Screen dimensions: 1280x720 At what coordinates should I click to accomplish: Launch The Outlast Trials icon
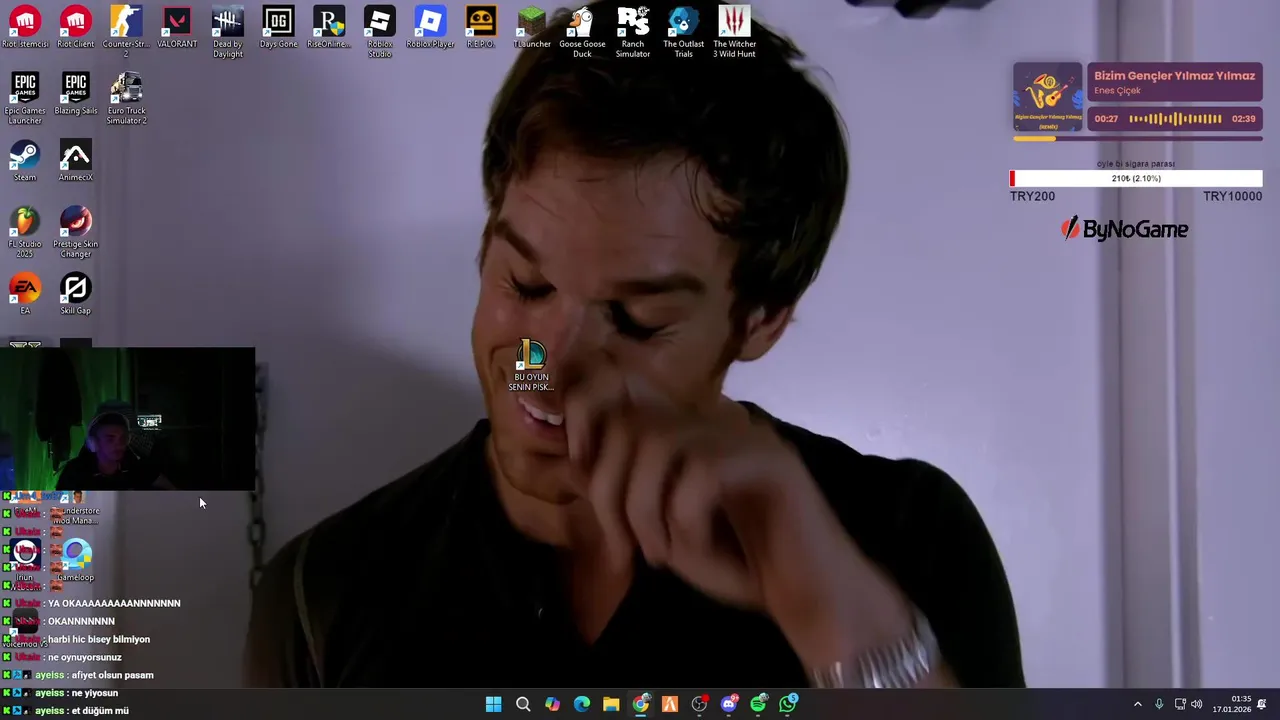click(683, 31)
